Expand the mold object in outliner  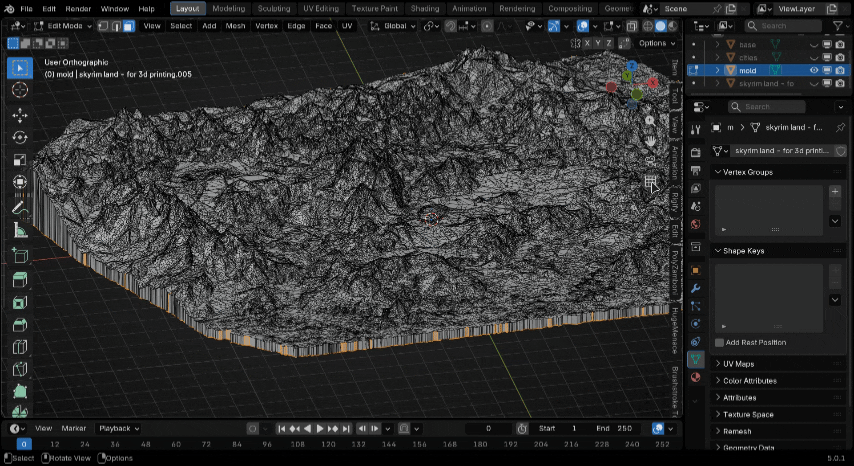point(717,70)
